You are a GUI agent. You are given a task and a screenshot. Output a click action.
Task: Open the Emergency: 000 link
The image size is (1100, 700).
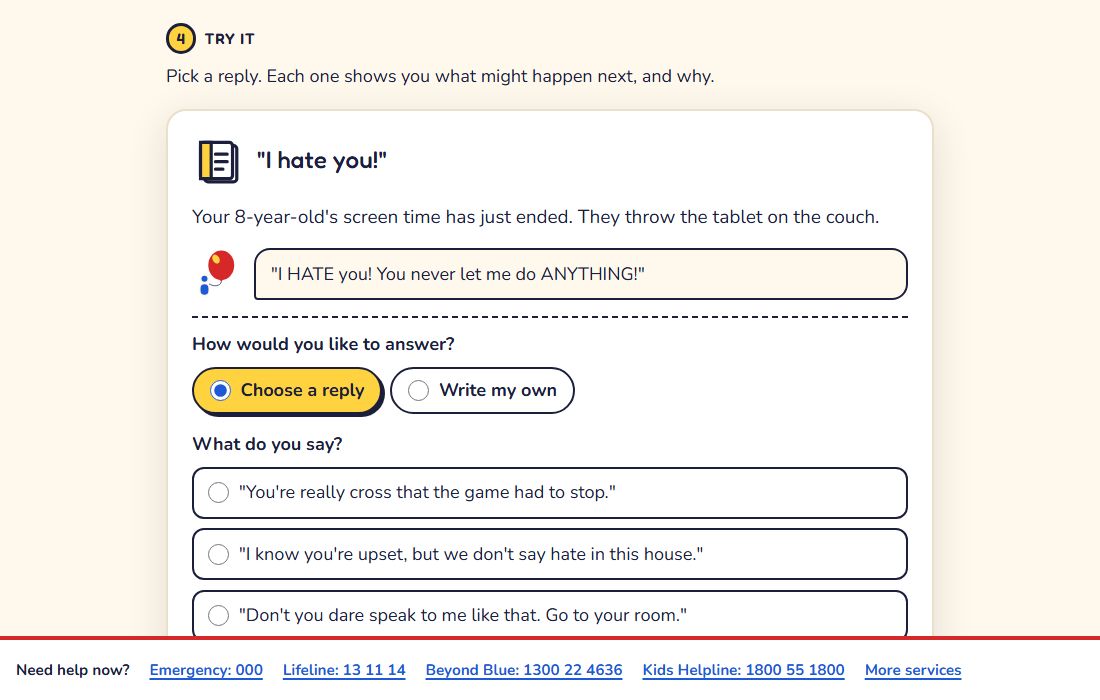pyautogui.click(x=206, y=670)
